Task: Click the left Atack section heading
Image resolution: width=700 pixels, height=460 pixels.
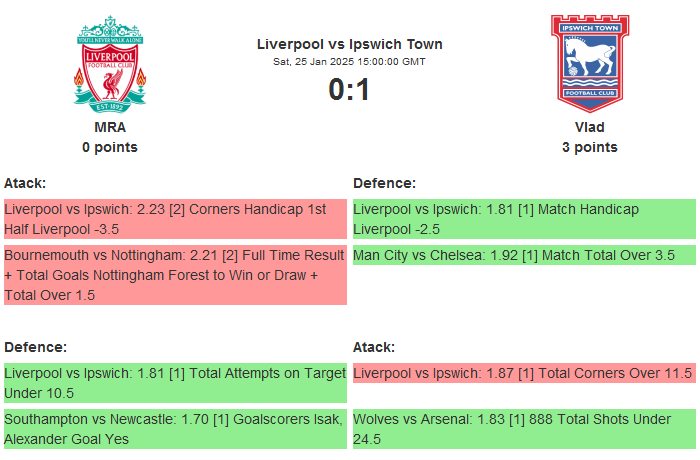Action: [x=25, y=183]
